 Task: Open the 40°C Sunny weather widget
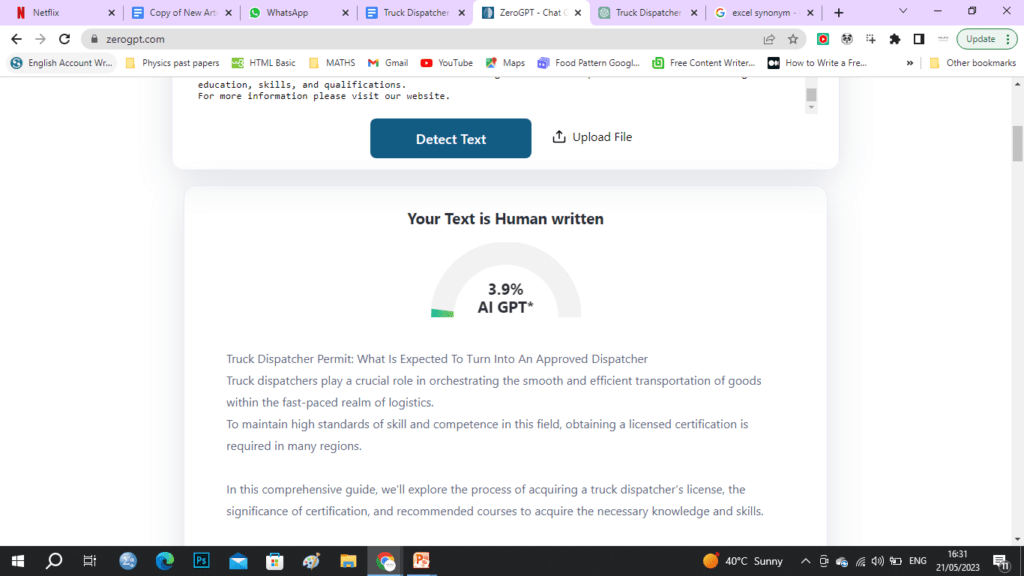[x=743, y=561]
